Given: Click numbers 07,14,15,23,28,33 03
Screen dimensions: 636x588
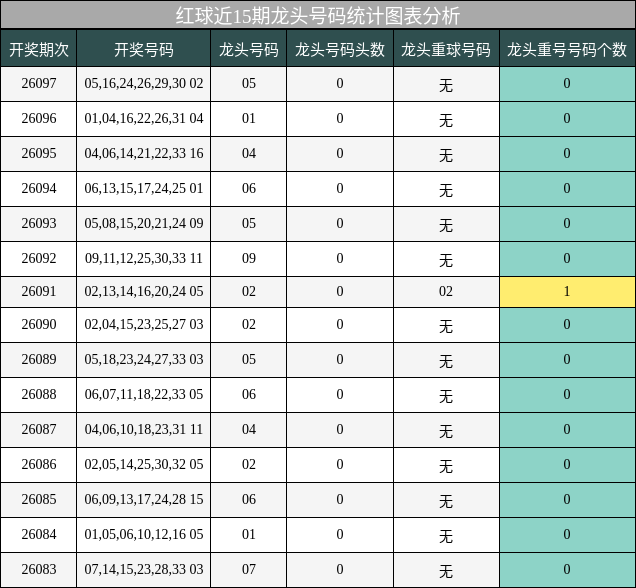Looking at the screenshot, I should pyautogui.click(x=144, y=570).
